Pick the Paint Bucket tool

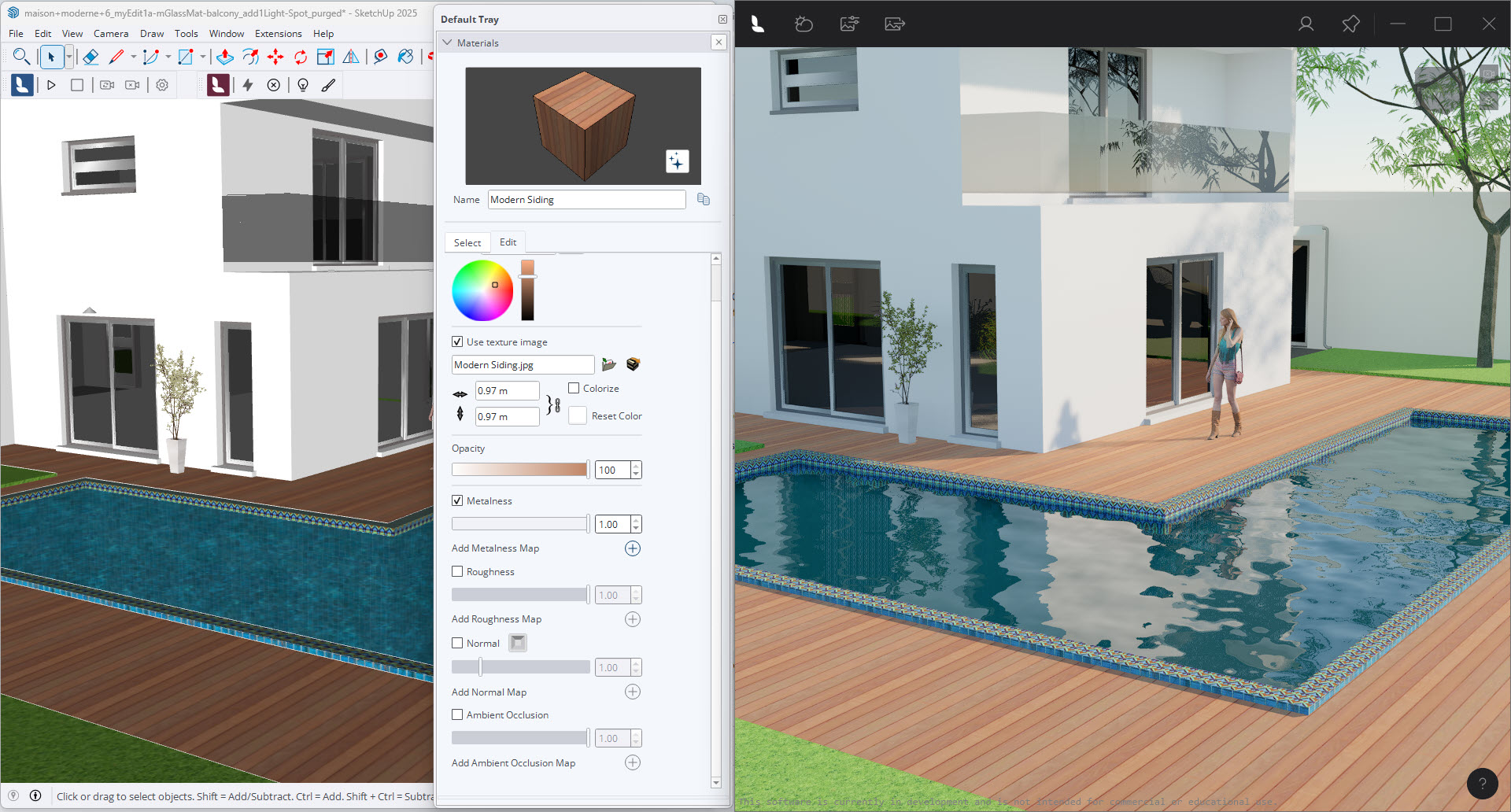coord(405,57)
